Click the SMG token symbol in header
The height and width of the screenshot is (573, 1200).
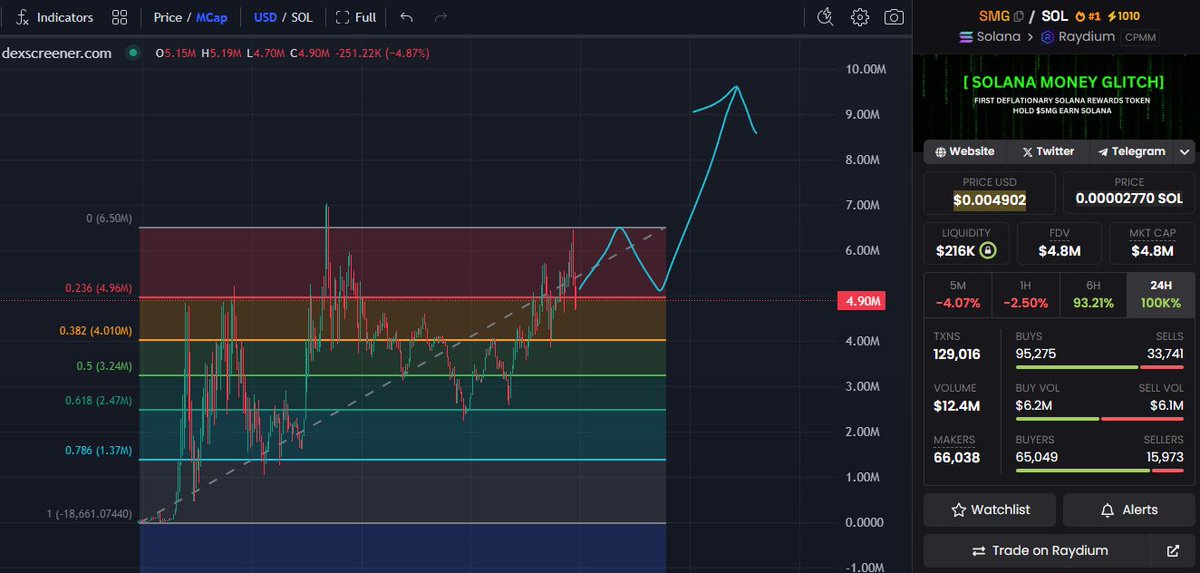[x=995, y=16]
